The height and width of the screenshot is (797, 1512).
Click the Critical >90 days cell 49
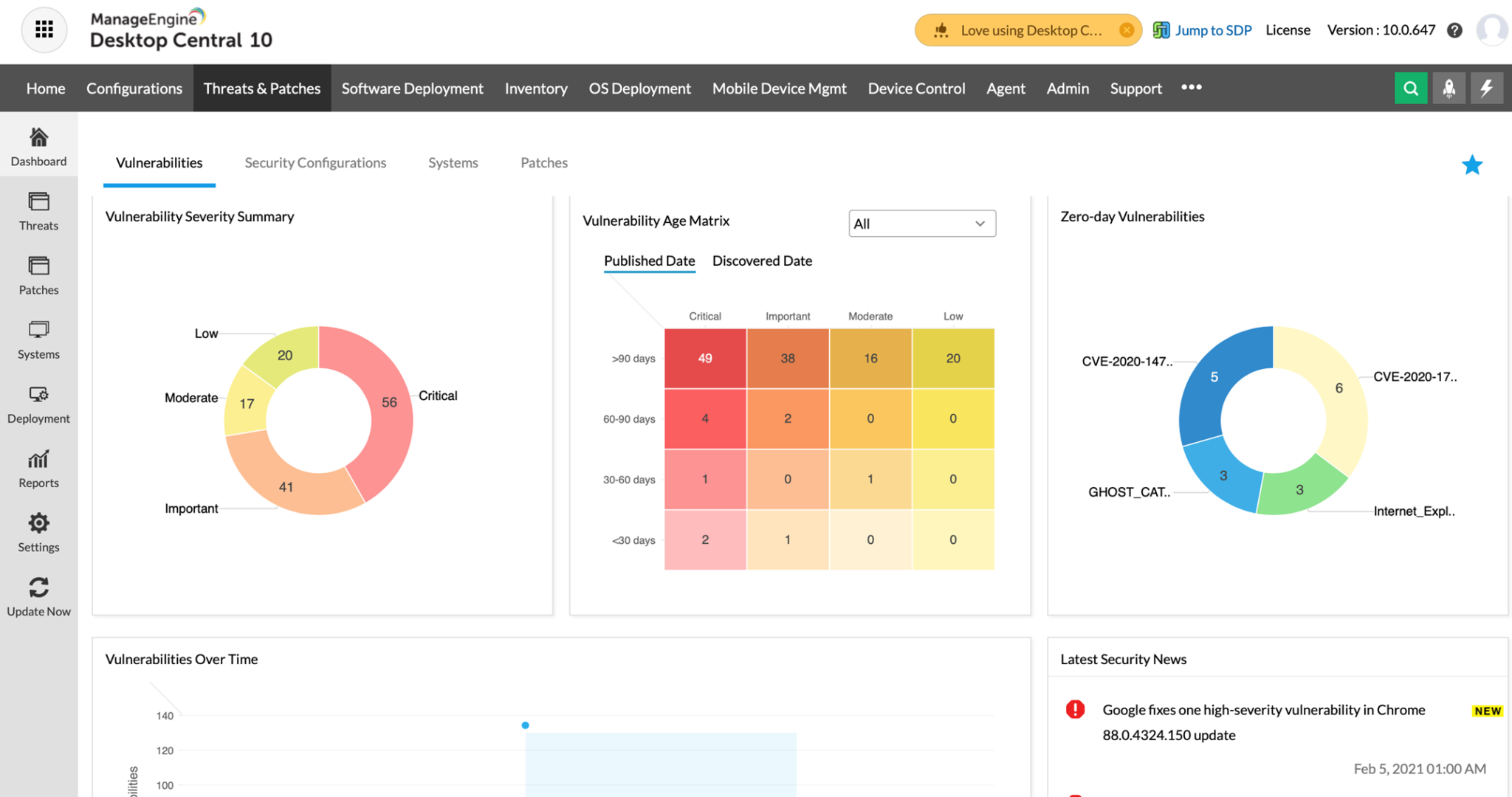click(705, 359)
